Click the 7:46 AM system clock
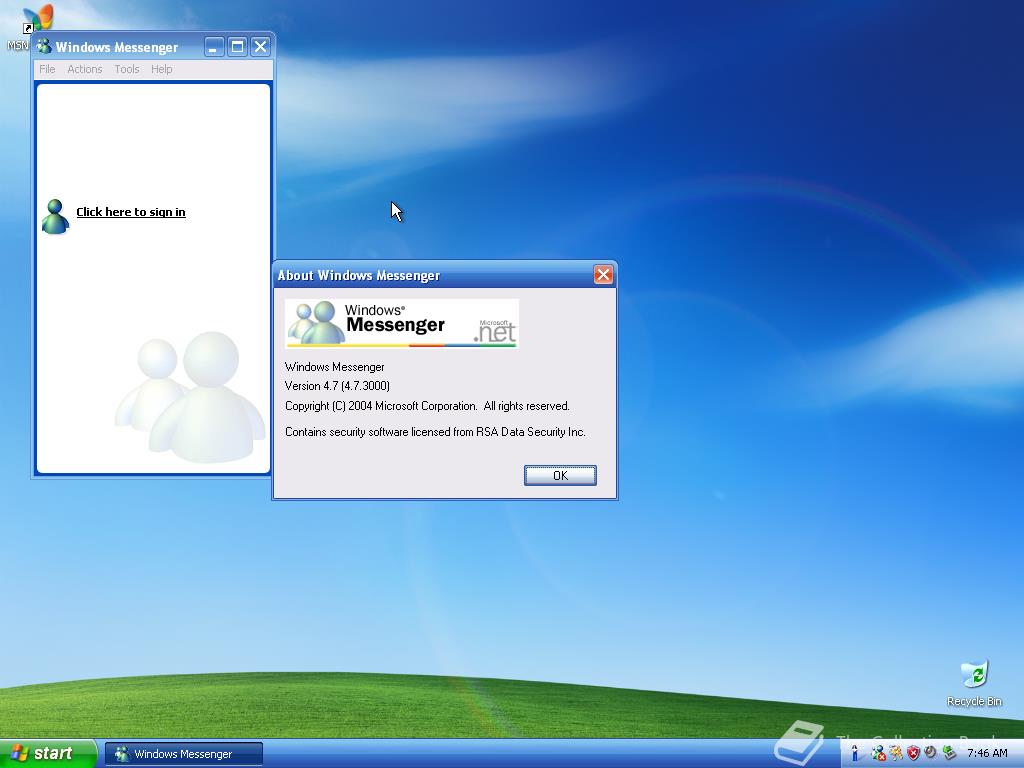1024x768 pixels. click(x=987, y=754)
